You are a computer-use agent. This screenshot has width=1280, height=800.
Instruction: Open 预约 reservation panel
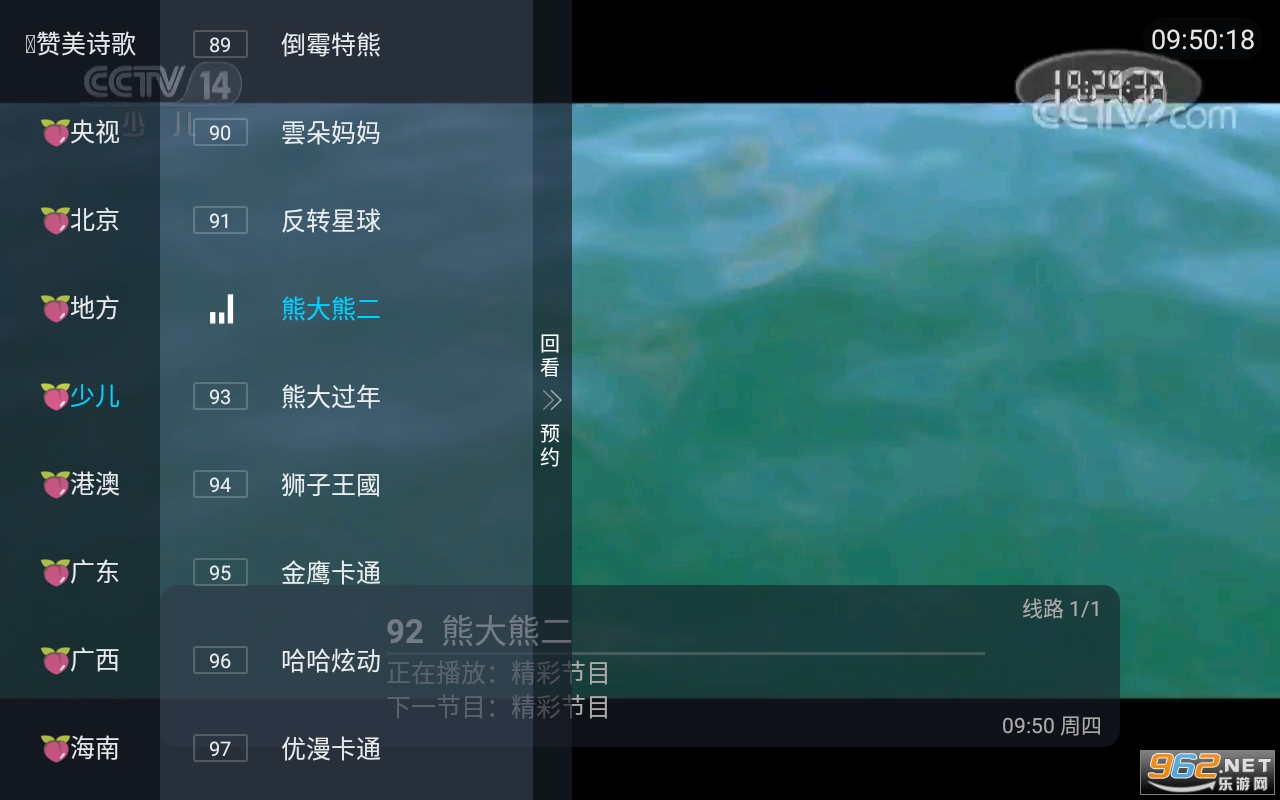pos(550,445)
